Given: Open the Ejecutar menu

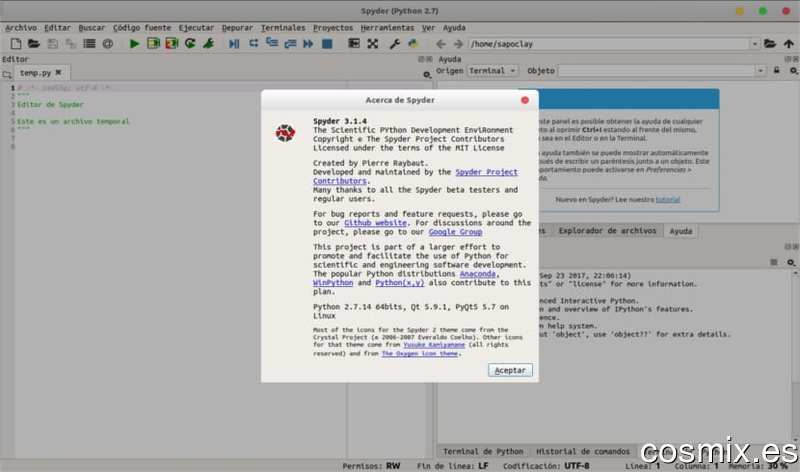Looking at the screenshot, I should (x=196, y=28).
